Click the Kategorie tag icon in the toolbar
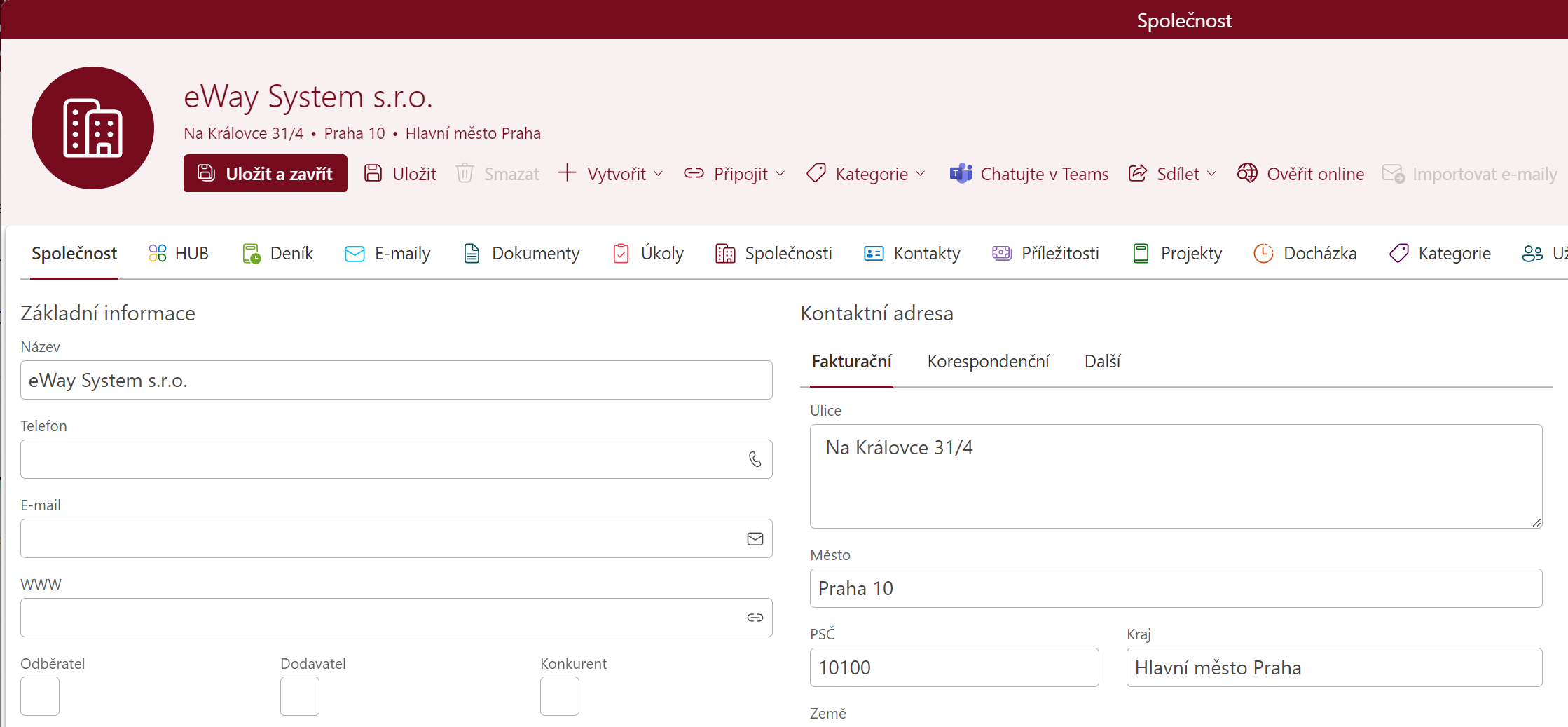The image size is (1568, 727). 816,173
